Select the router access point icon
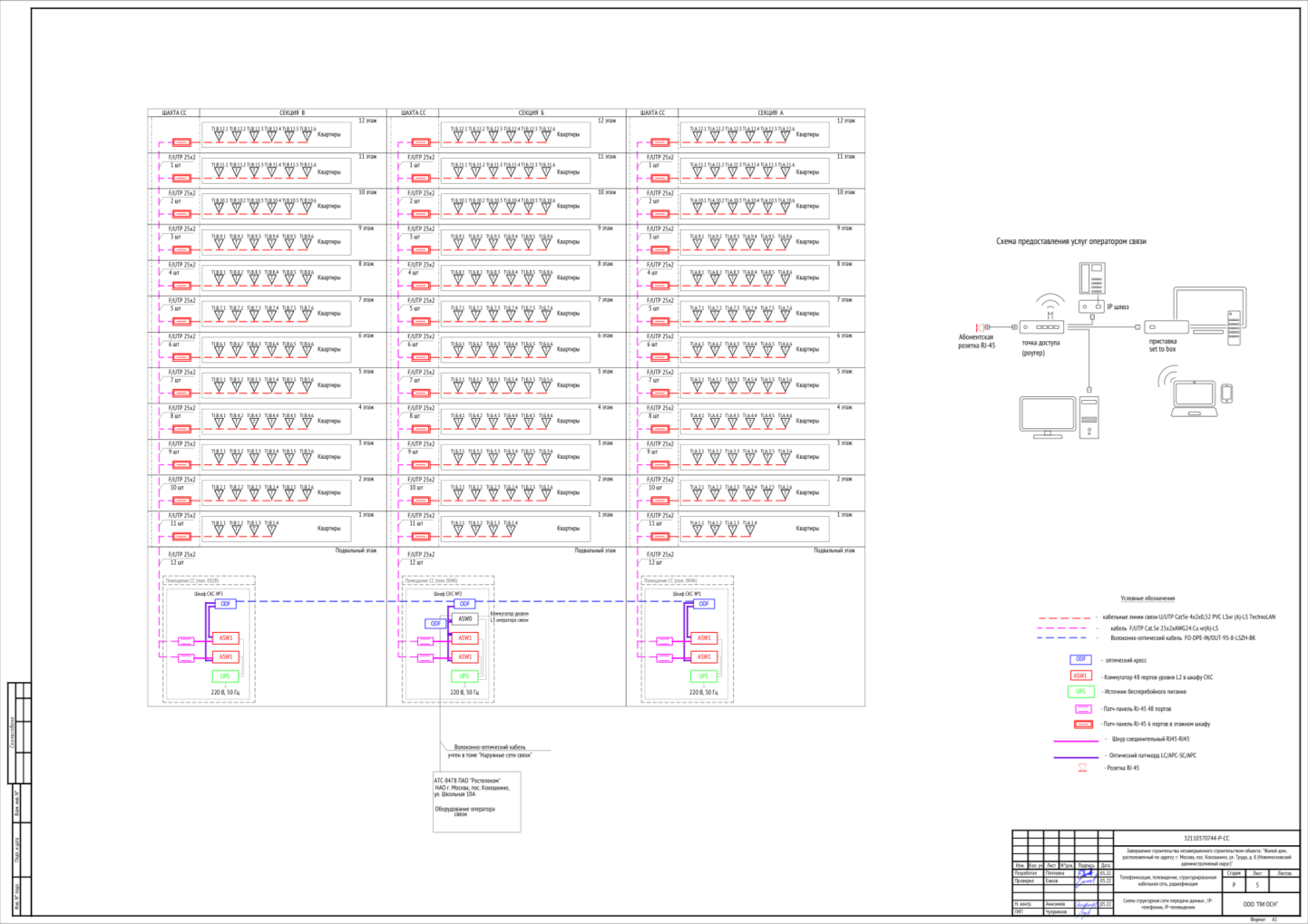The image size is (1308, 924). tap(1041, 326)
